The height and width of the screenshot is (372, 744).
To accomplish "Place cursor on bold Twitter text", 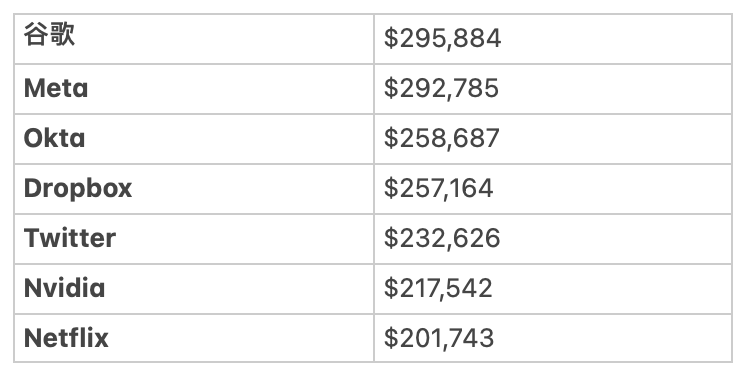I will 70,238.
